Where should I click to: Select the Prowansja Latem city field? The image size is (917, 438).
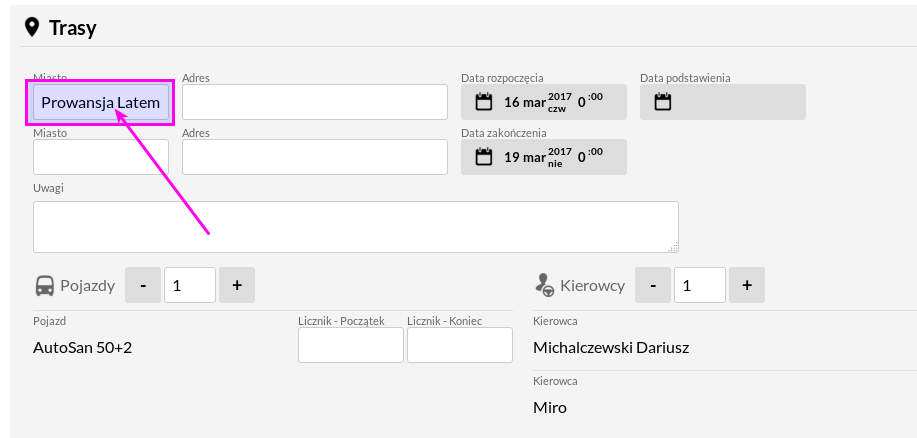coord(101,102)
